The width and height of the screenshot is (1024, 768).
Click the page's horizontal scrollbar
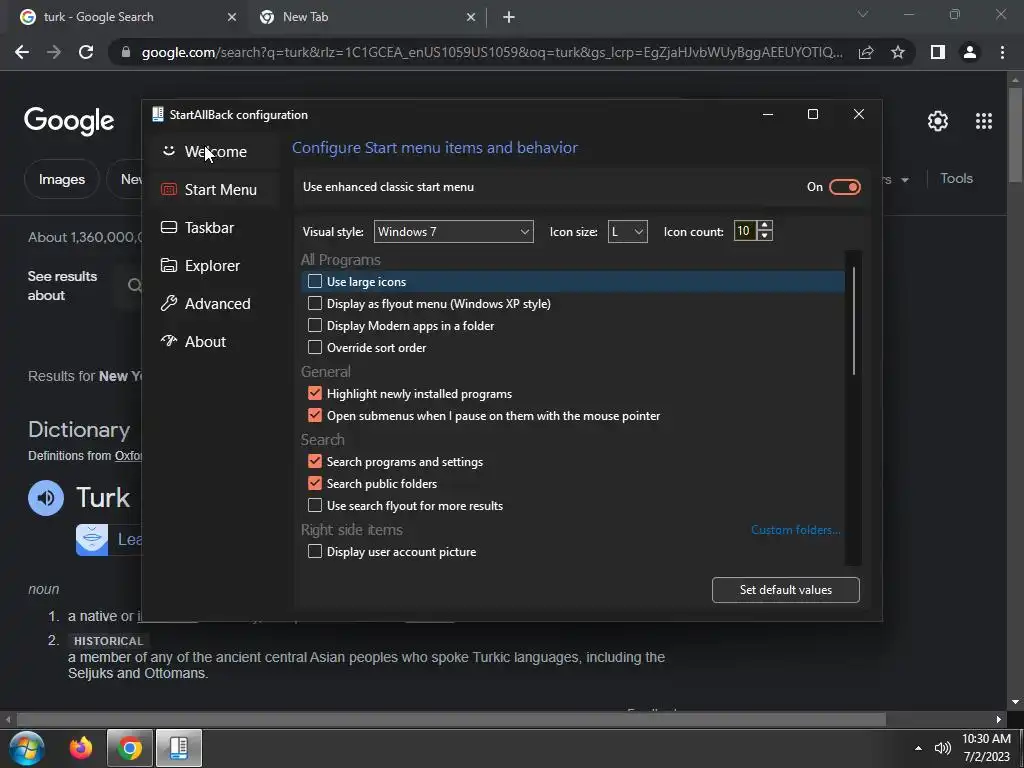coord(451,719)
